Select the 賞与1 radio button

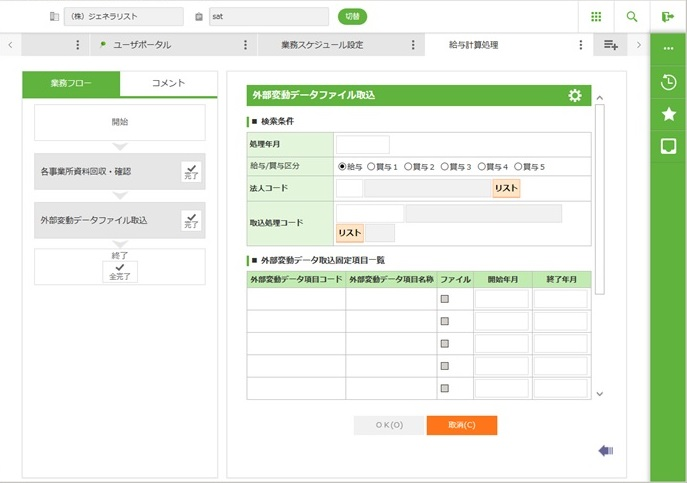372,166
